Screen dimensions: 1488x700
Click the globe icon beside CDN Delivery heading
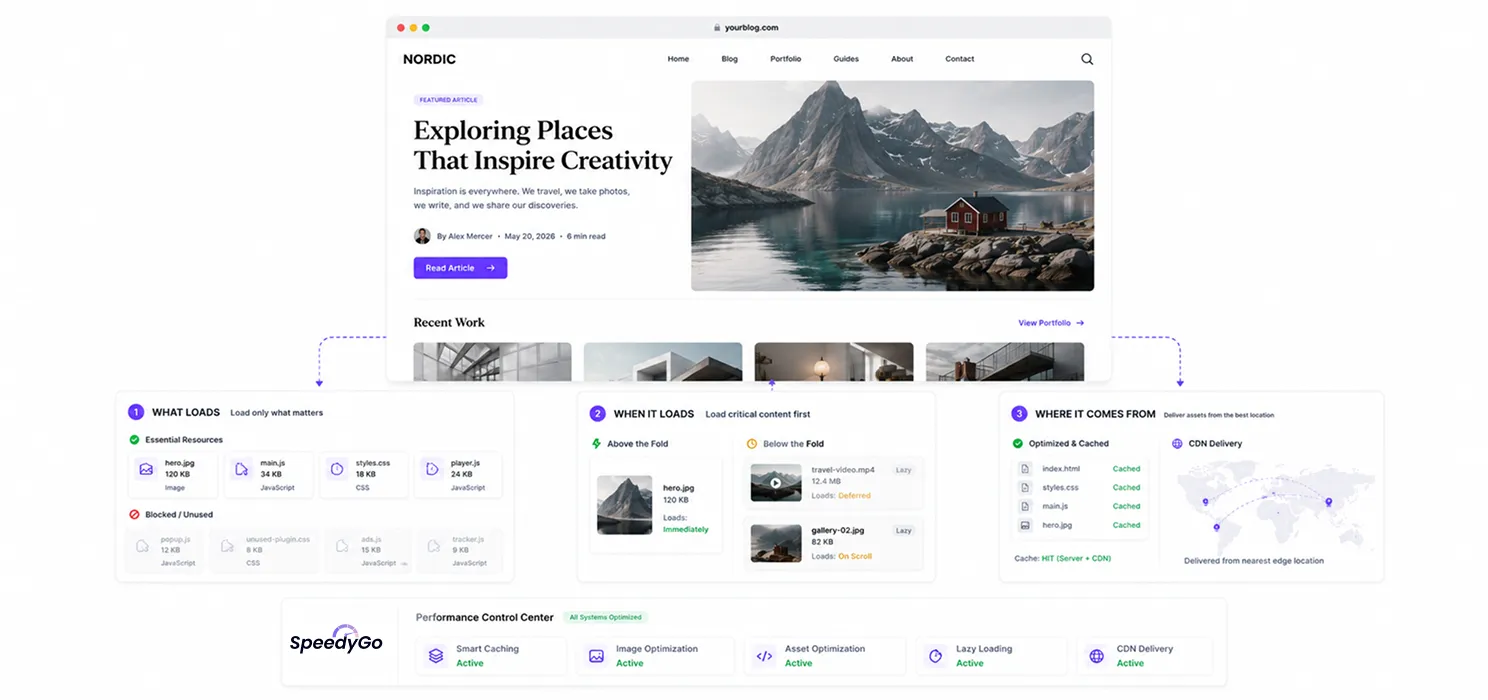1177,443
